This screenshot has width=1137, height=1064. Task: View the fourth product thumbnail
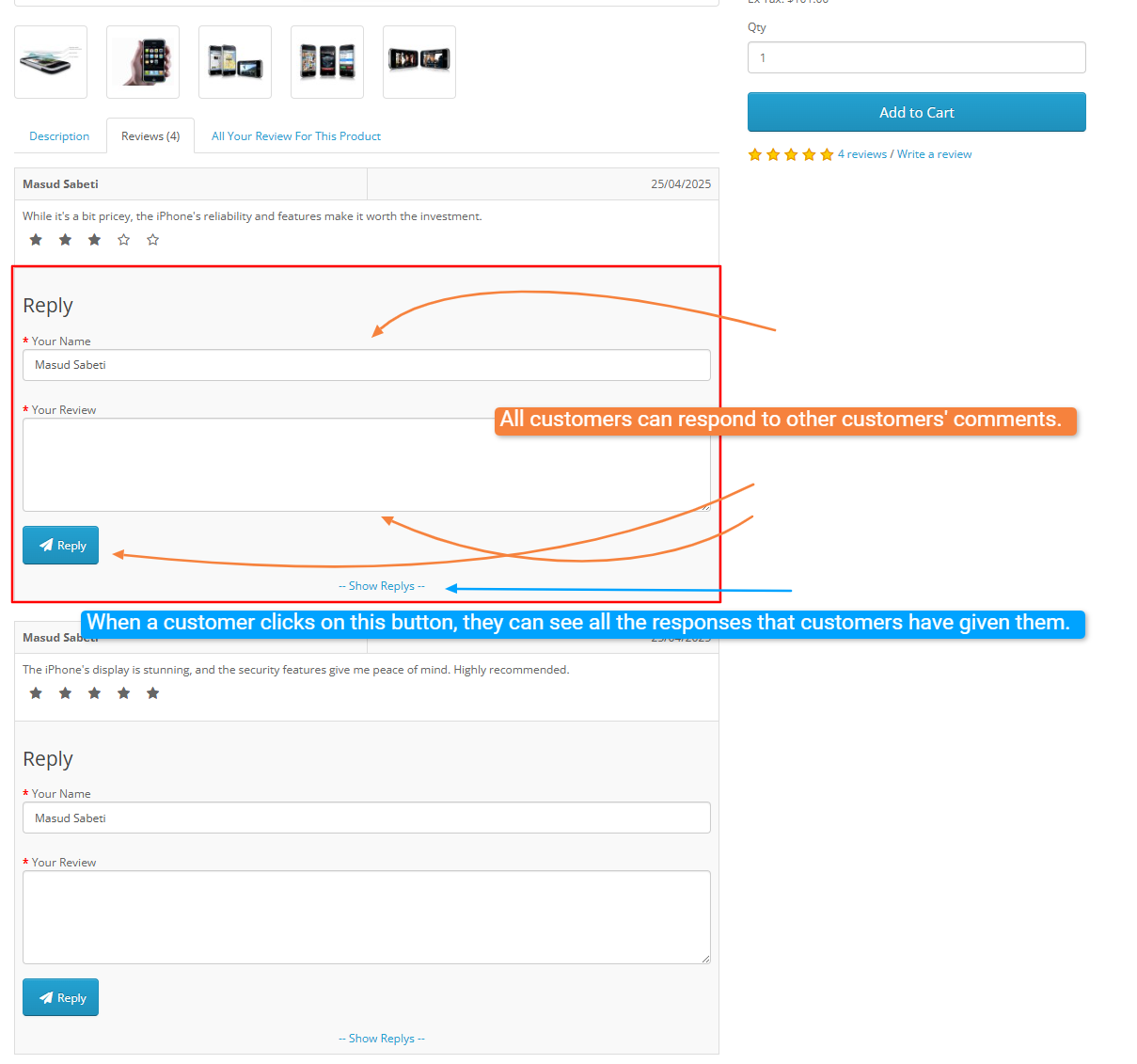pos(327,62)
